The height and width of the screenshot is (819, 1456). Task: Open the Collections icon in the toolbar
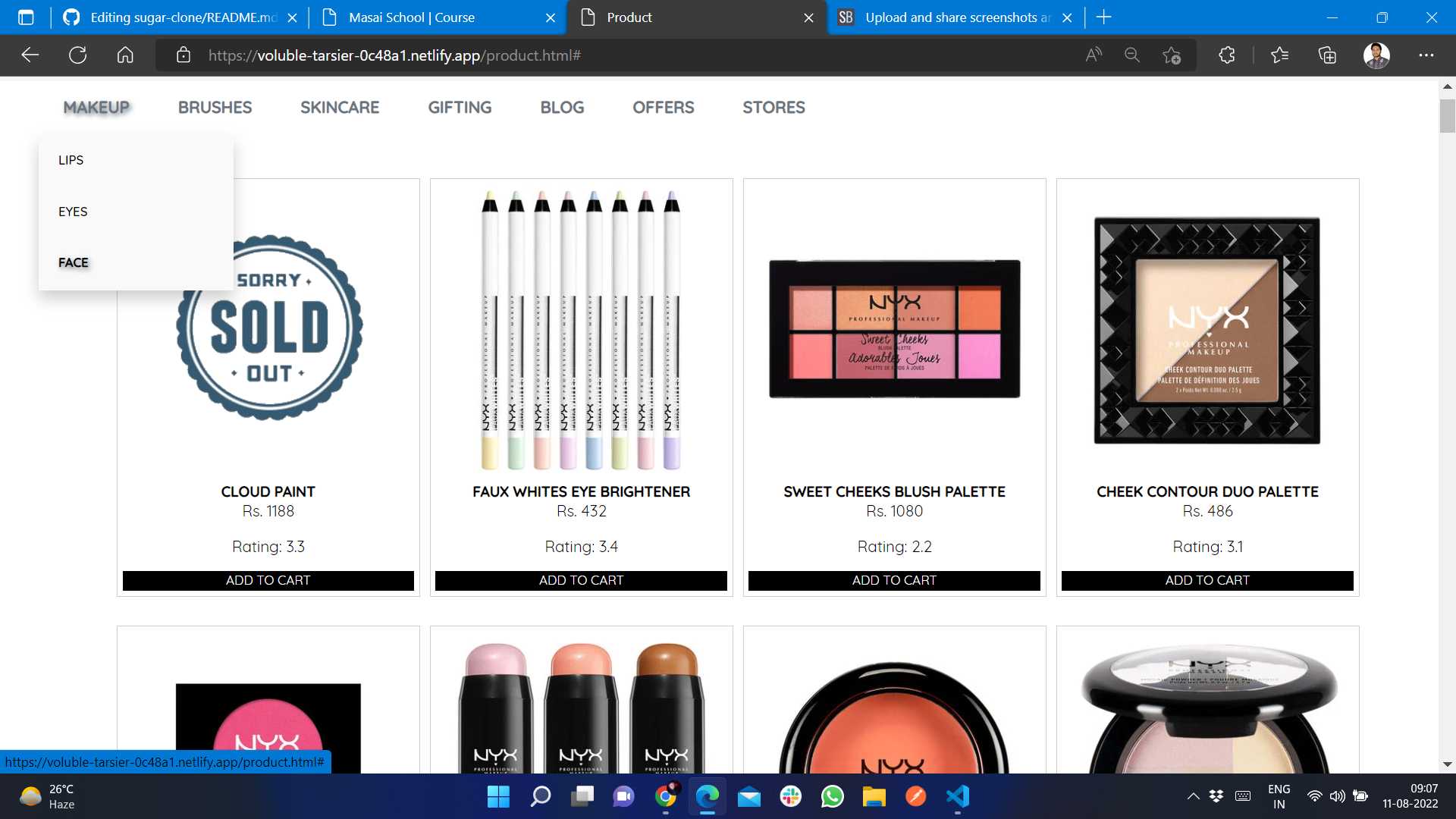(x=1327, y=55)
